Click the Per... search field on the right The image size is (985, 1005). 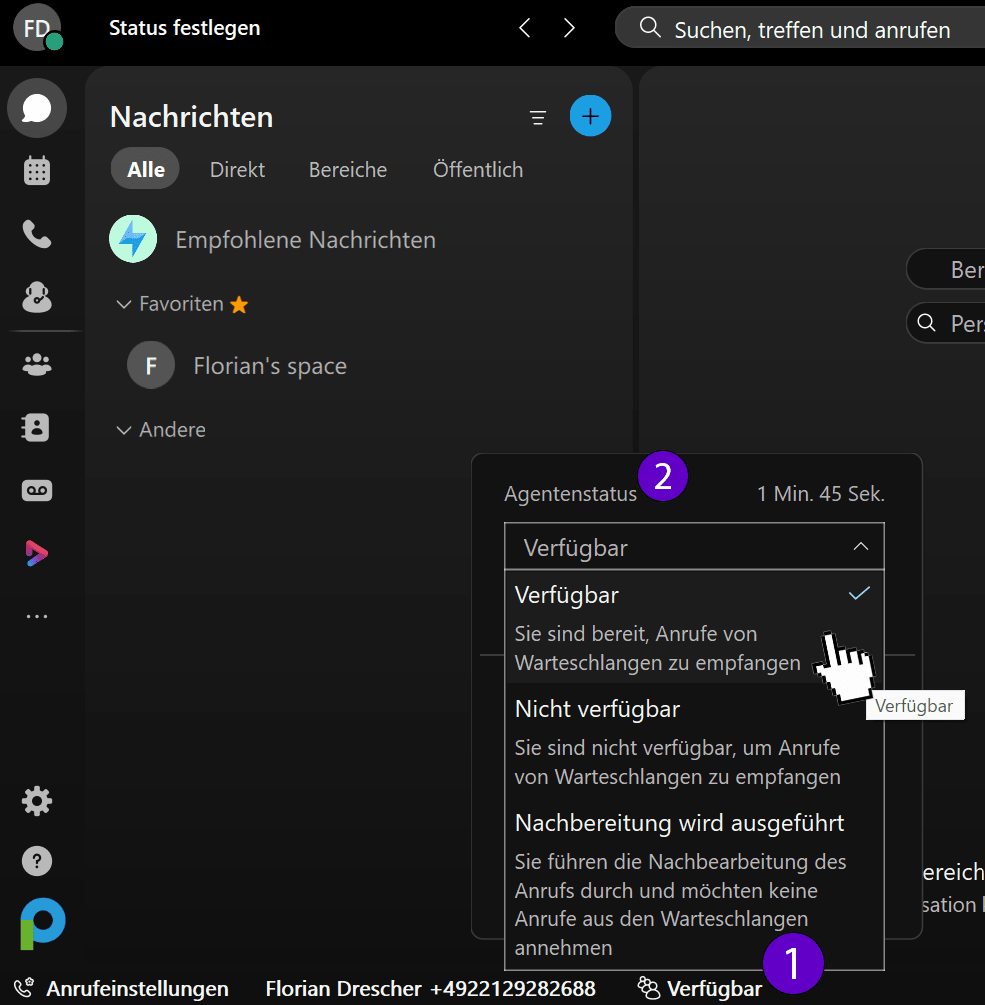tap(946, 322)
